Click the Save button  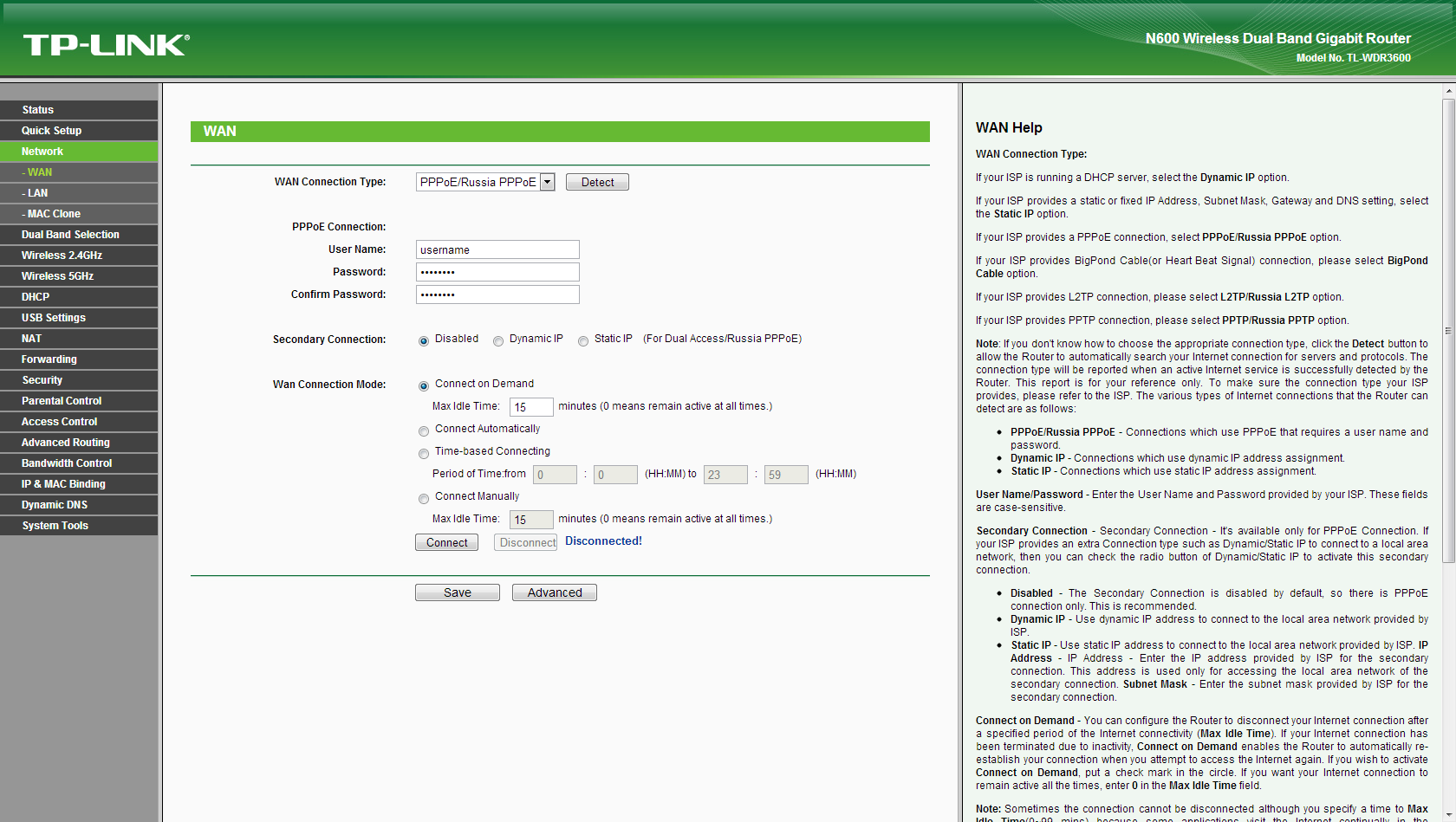(458, 592)
